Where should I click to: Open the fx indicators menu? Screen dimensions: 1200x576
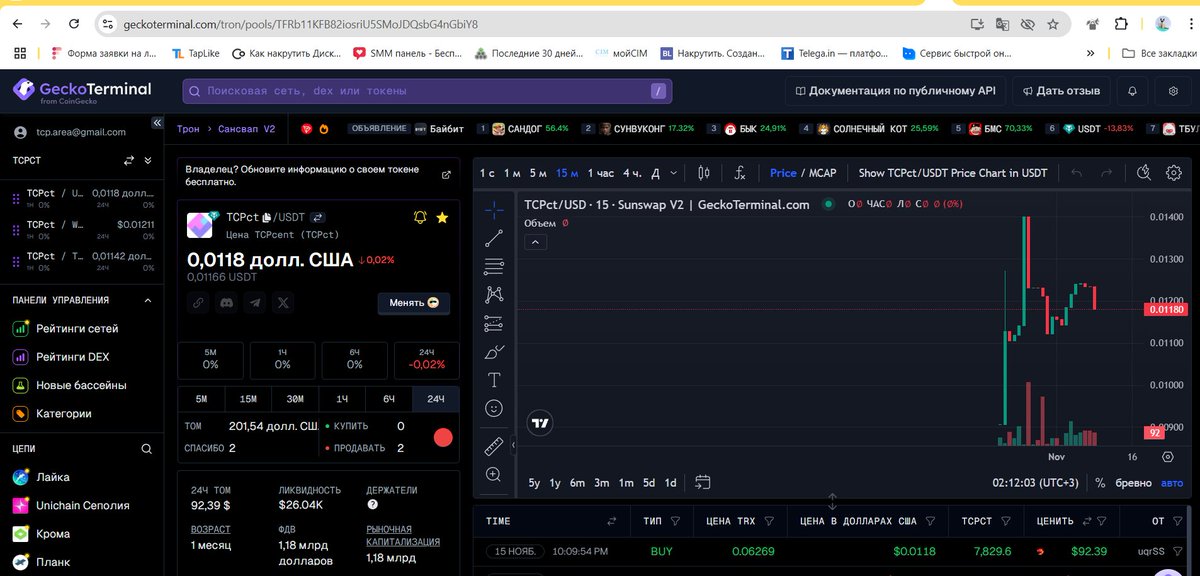(x=739, y=173)
